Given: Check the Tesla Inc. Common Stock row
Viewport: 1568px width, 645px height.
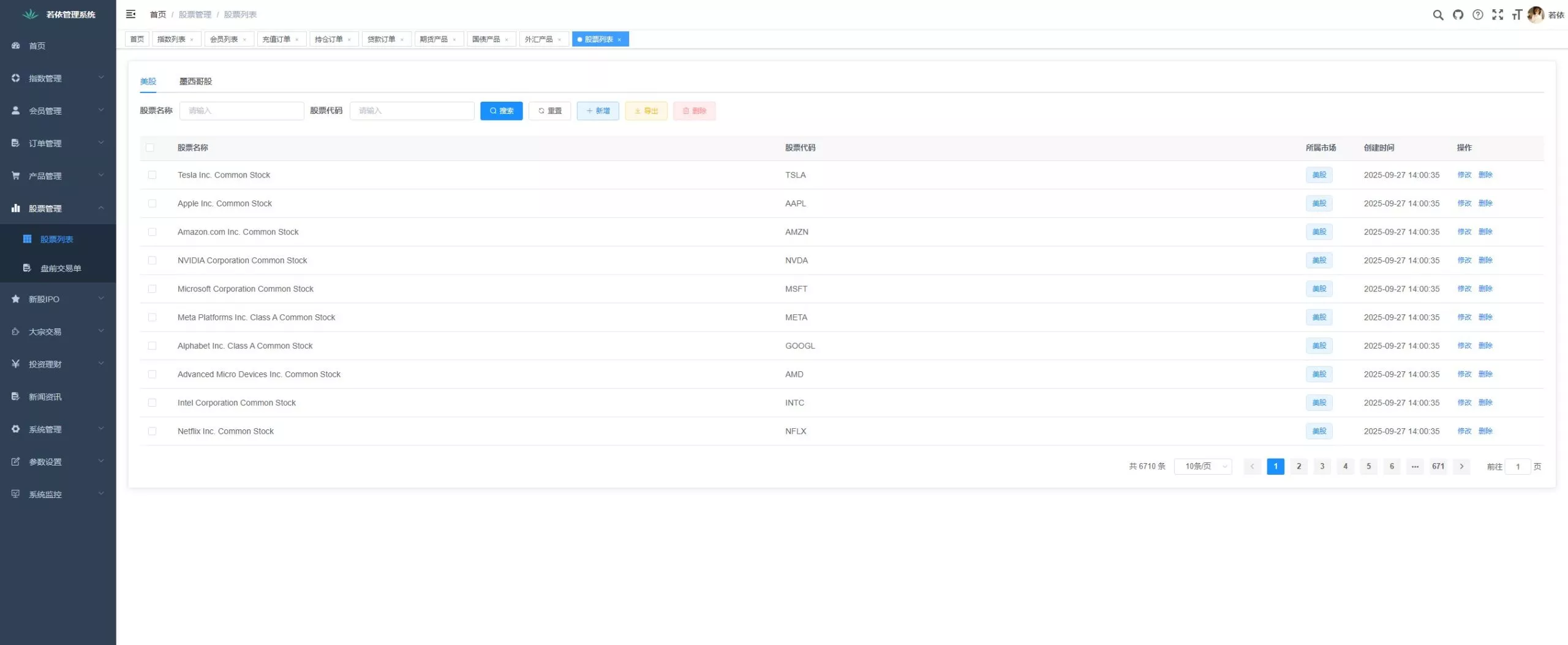Looking at the screenshot, I should [x=152, y=175].
